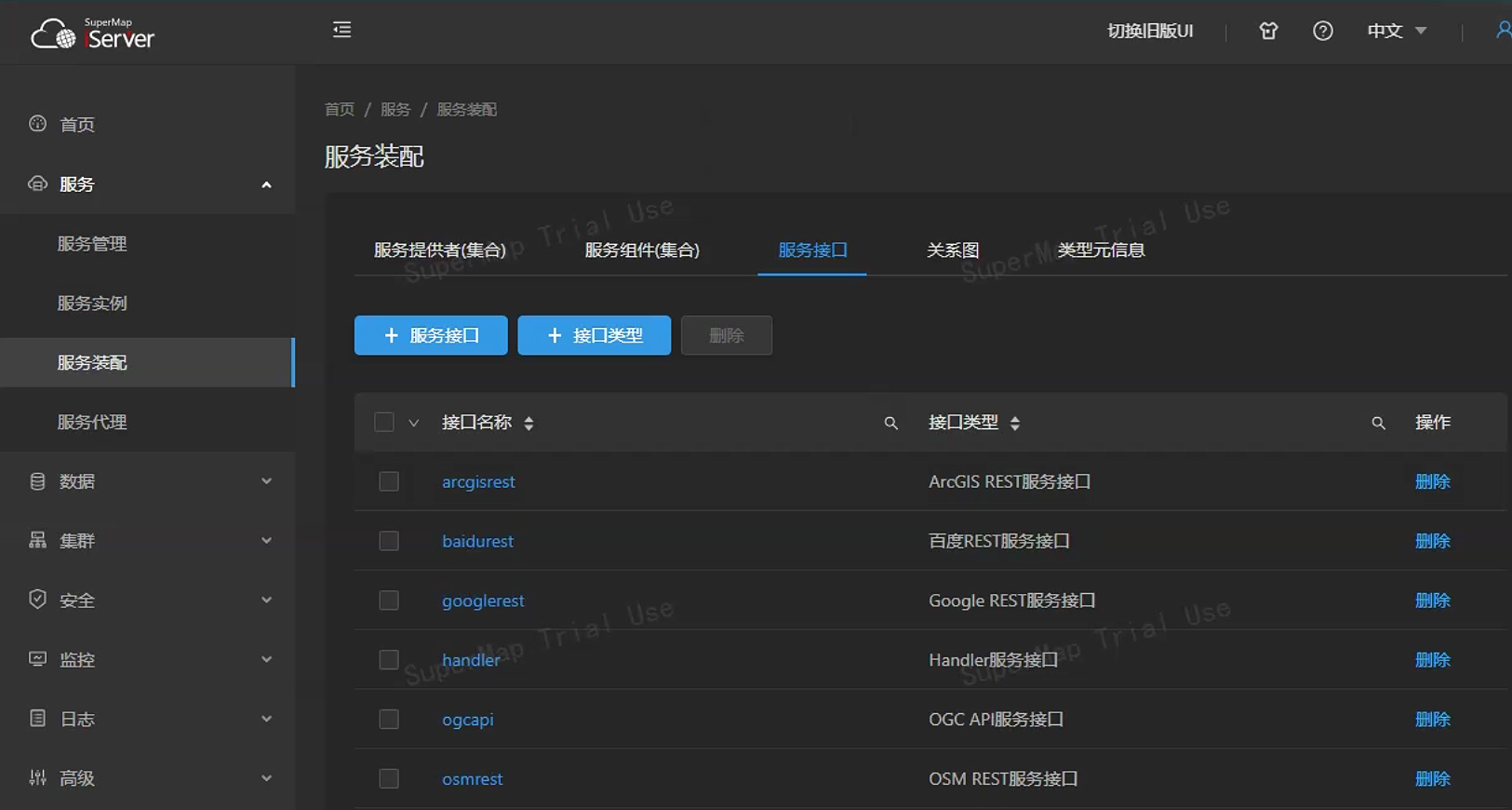Check the arcgisrest row checkbox
Screen dimensions: 1512x810
point(389,481)
